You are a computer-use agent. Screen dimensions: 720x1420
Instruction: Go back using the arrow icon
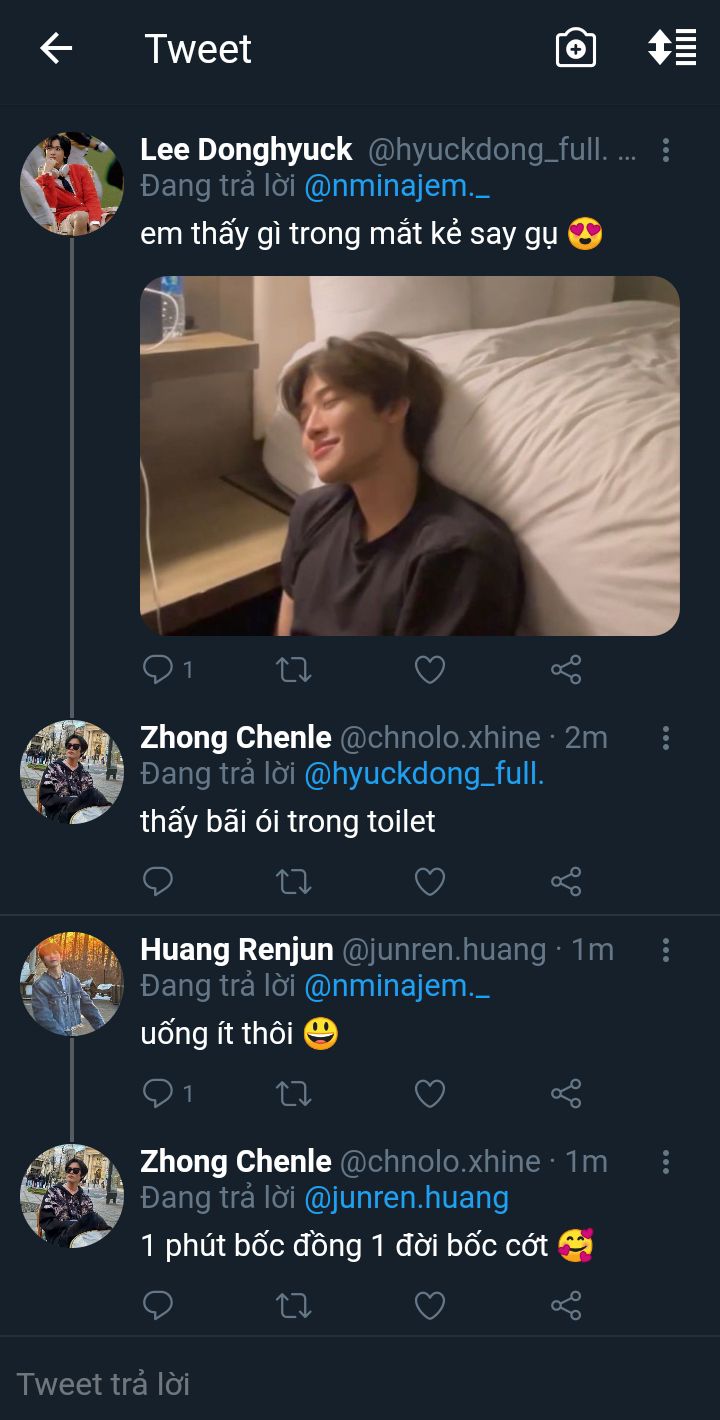tap(56, 48)
